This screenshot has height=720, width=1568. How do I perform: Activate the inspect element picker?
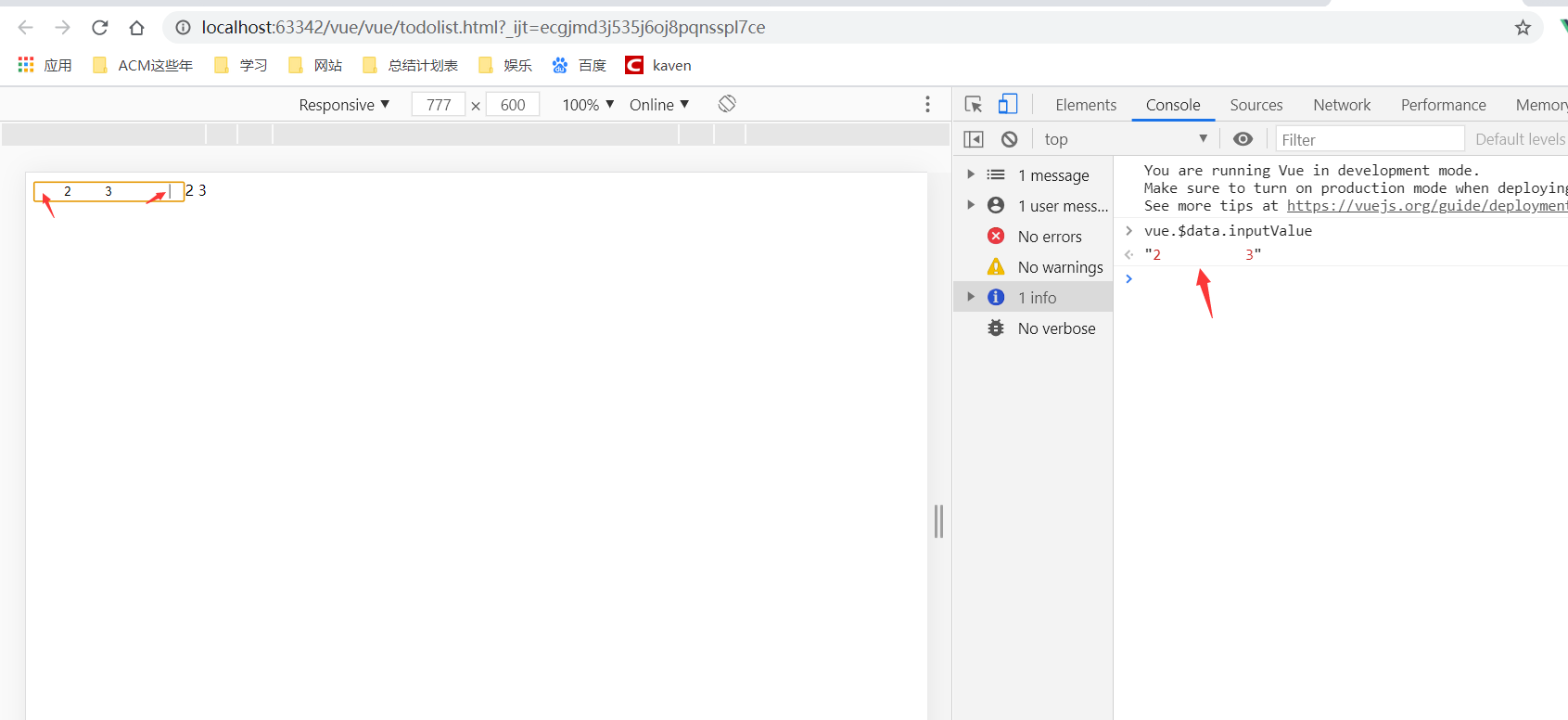(x=974, y=105)
